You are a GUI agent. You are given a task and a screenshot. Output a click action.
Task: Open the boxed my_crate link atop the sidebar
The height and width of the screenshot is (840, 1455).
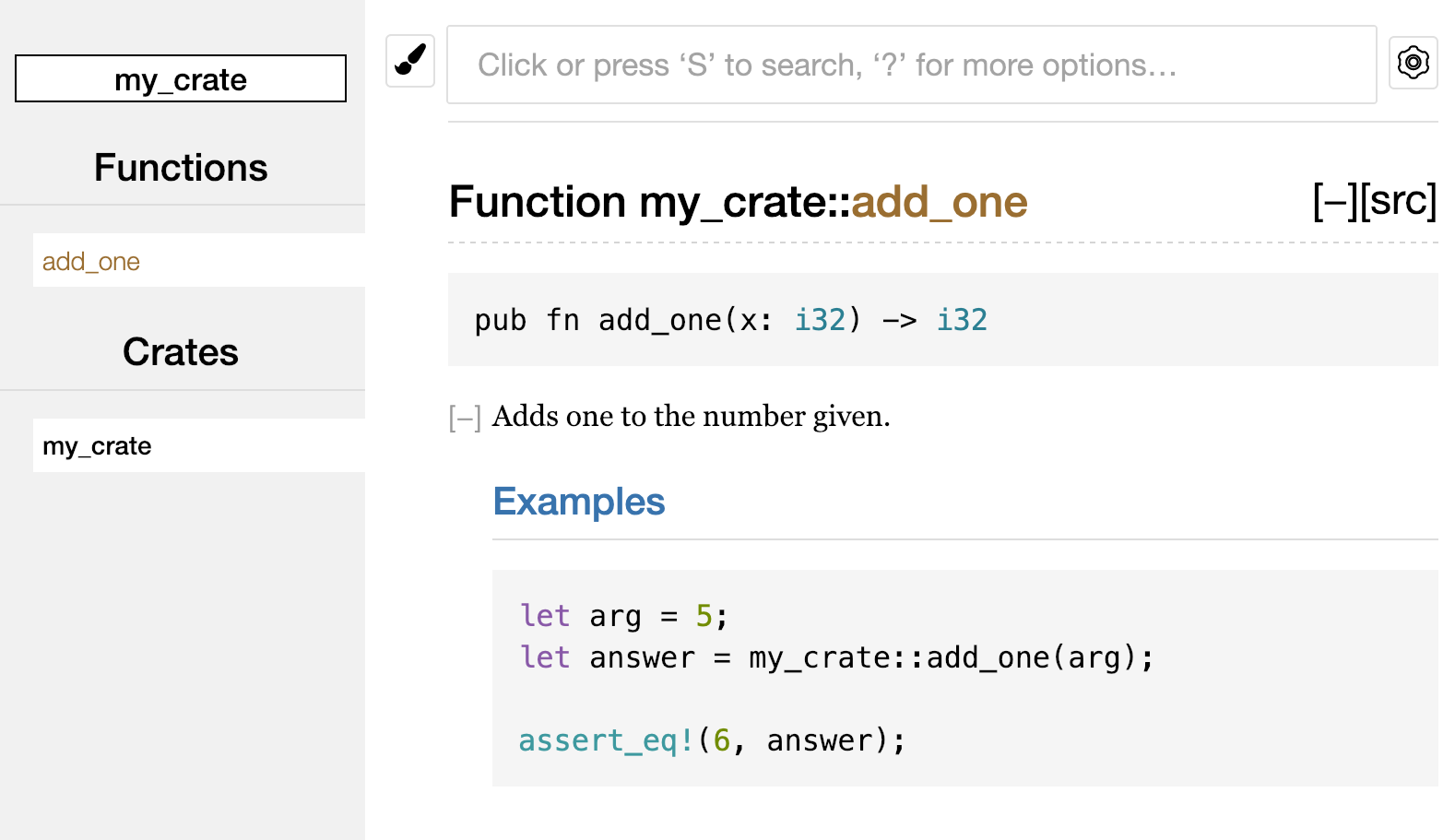click(181, 79)
